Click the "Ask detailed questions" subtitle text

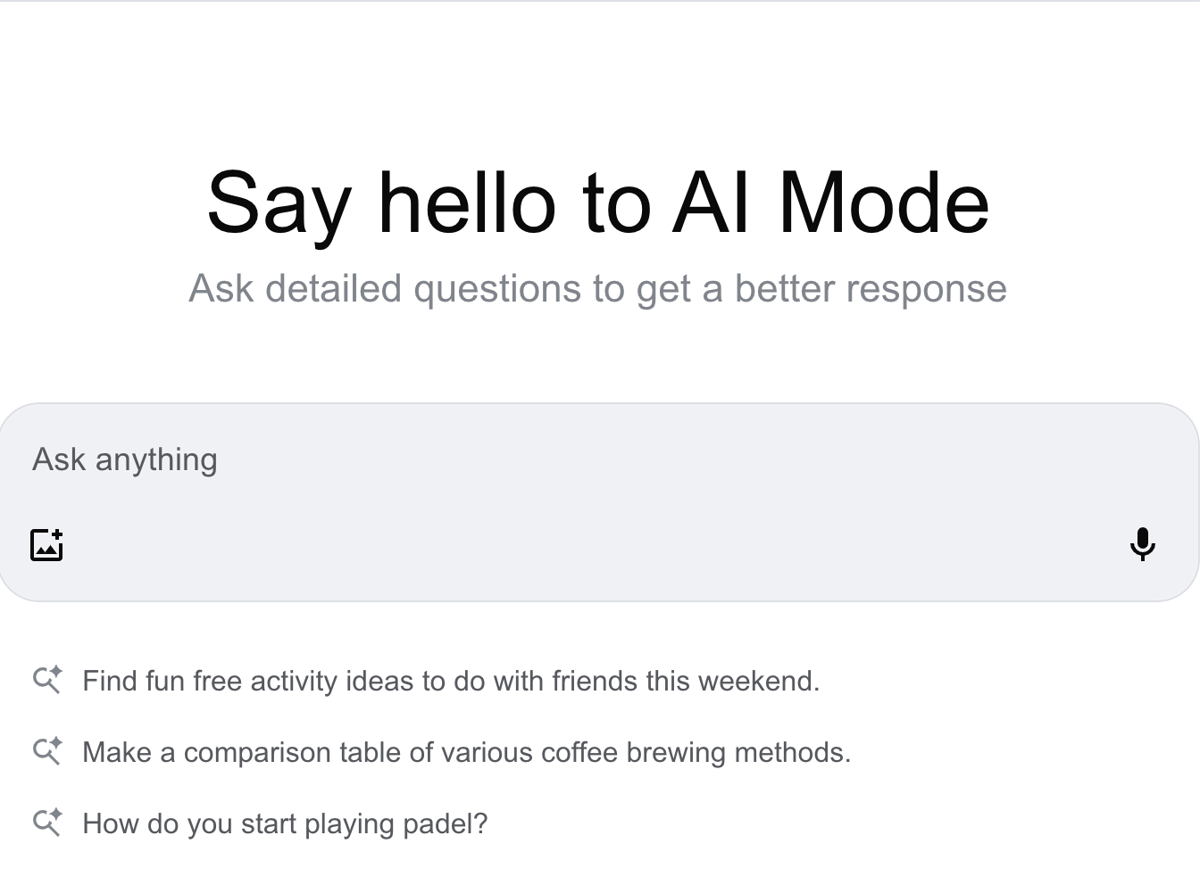(x=597, y=289)
